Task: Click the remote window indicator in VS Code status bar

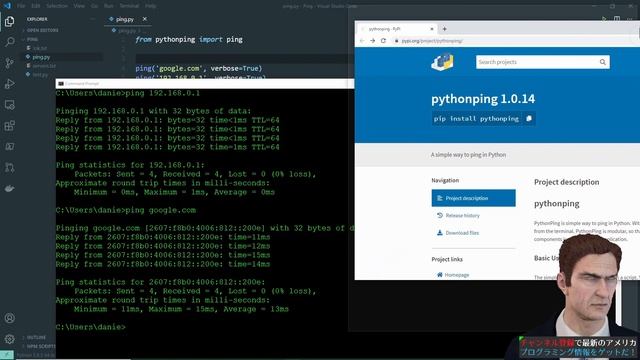Action: point(7,355)
